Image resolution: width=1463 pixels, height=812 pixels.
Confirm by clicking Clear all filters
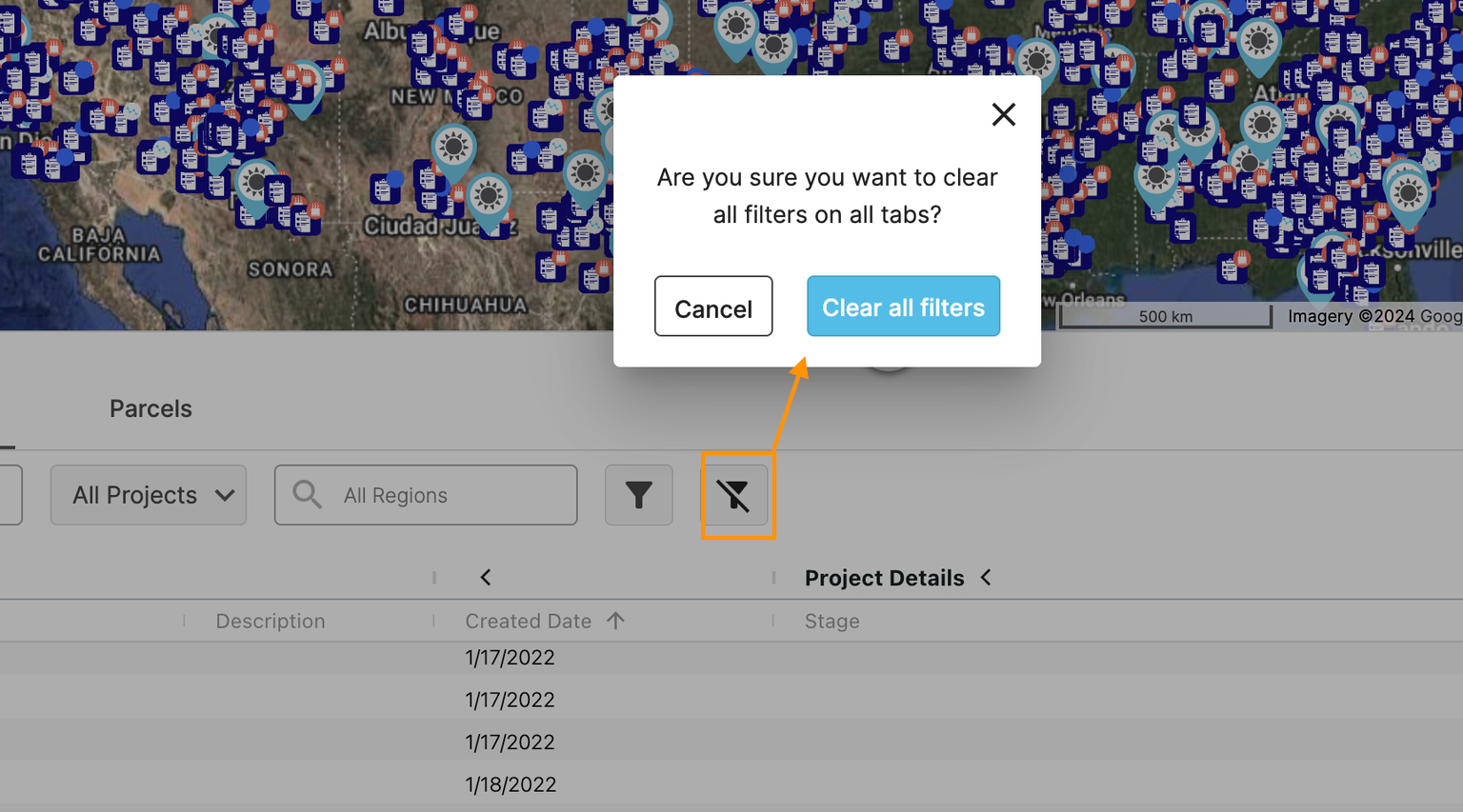click(x=903, y=307)
